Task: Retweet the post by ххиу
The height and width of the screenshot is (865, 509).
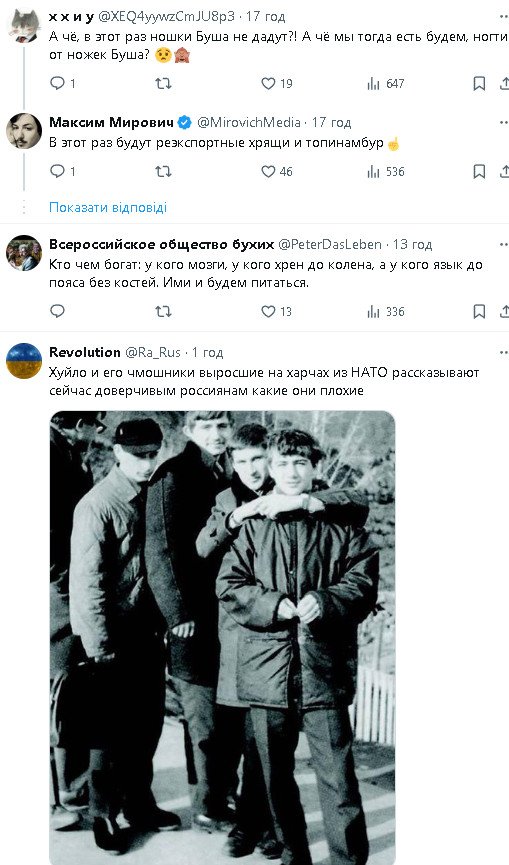Action: 163,83
